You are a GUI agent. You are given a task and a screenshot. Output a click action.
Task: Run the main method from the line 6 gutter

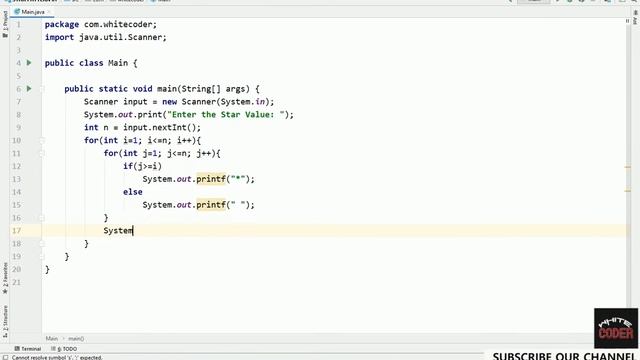29,89
